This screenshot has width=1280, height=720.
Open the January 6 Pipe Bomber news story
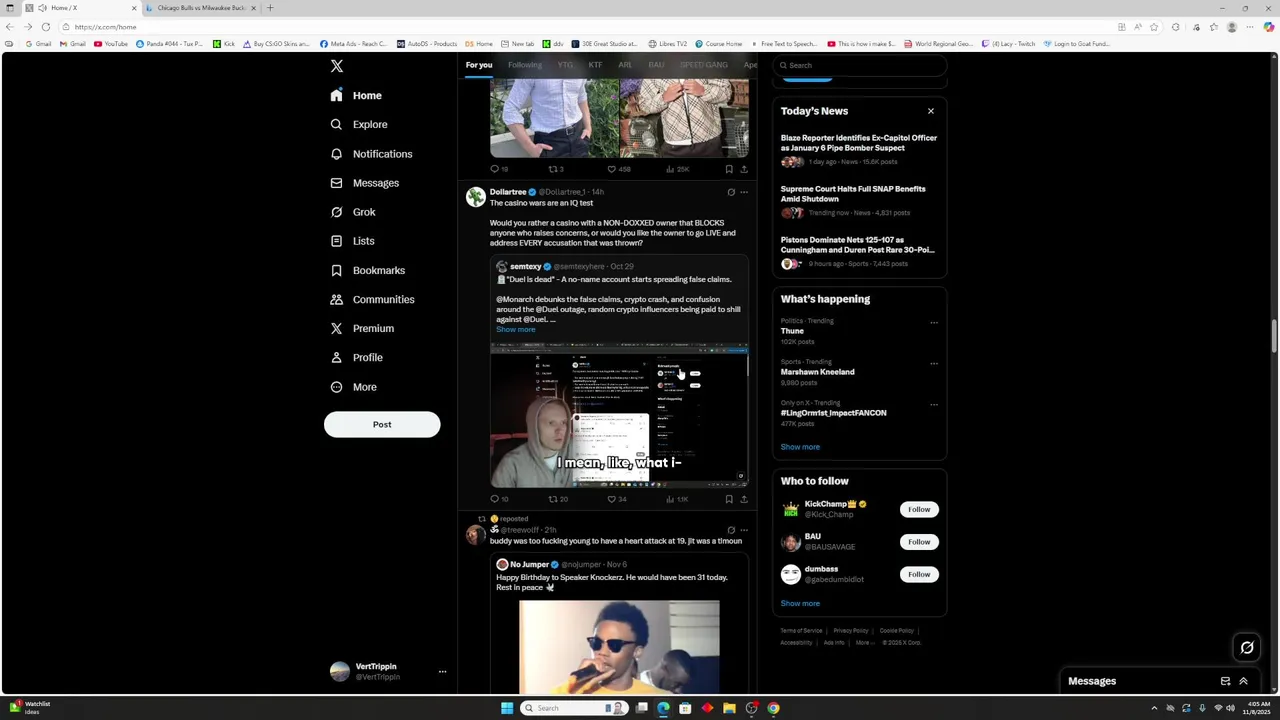[859, 149]
